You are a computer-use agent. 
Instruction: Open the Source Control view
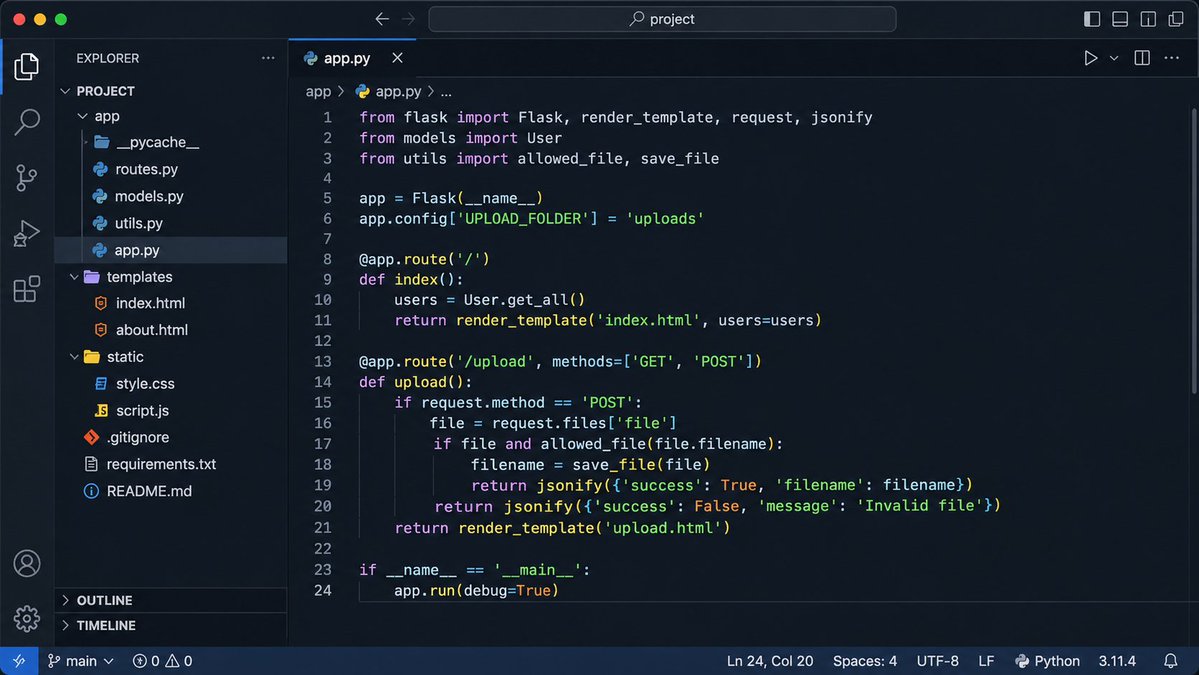[27, 177]
